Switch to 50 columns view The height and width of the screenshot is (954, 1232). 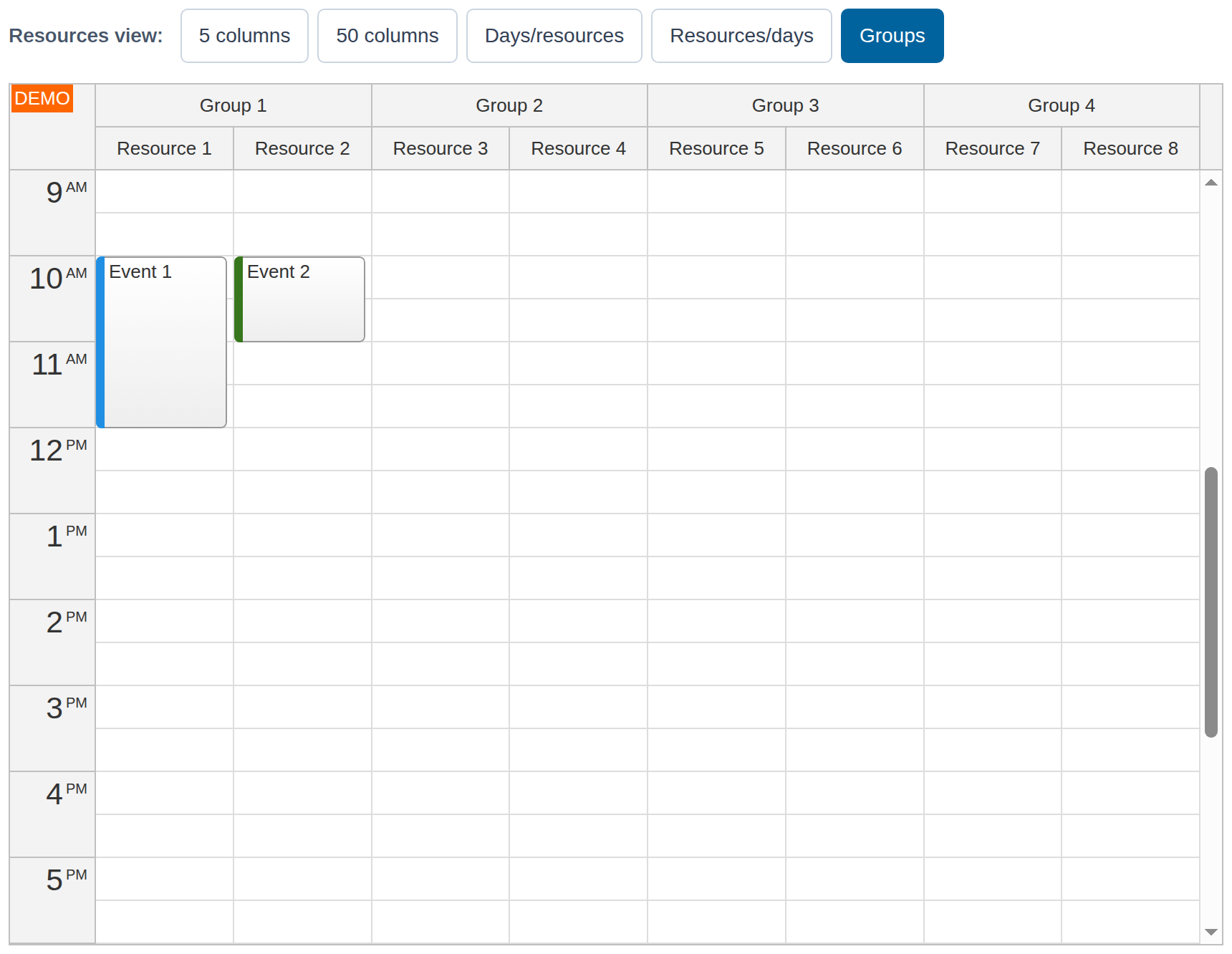coord(388,36)
